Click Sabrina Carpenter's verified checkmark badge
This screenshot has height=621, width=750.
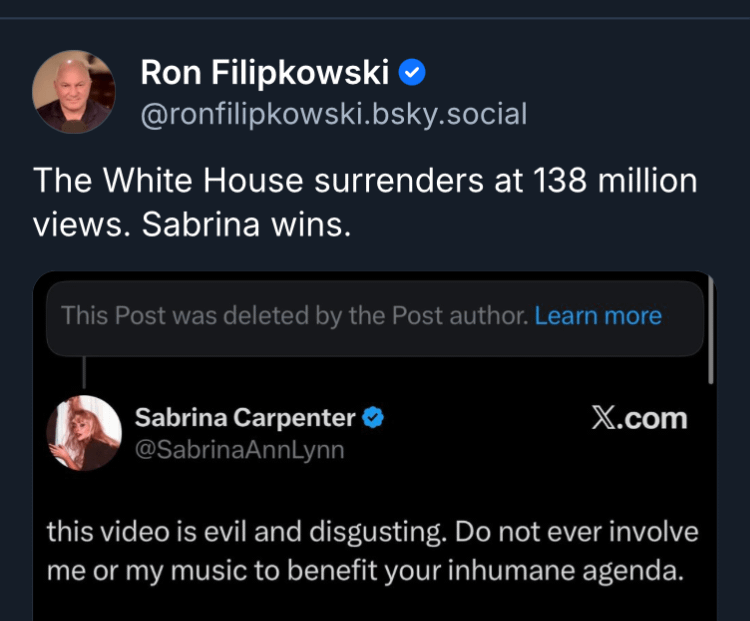(373, 417)
